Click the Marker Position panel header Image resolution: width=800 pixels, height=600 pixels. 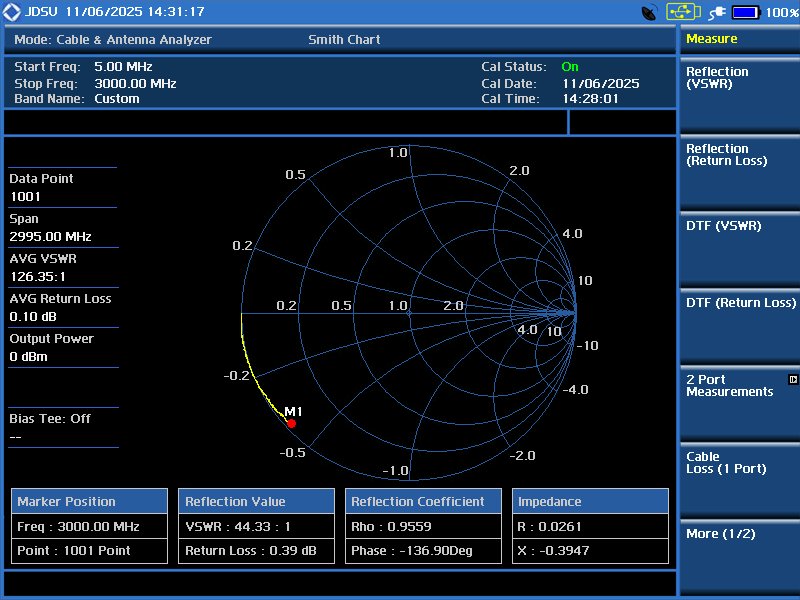(89, 502)
